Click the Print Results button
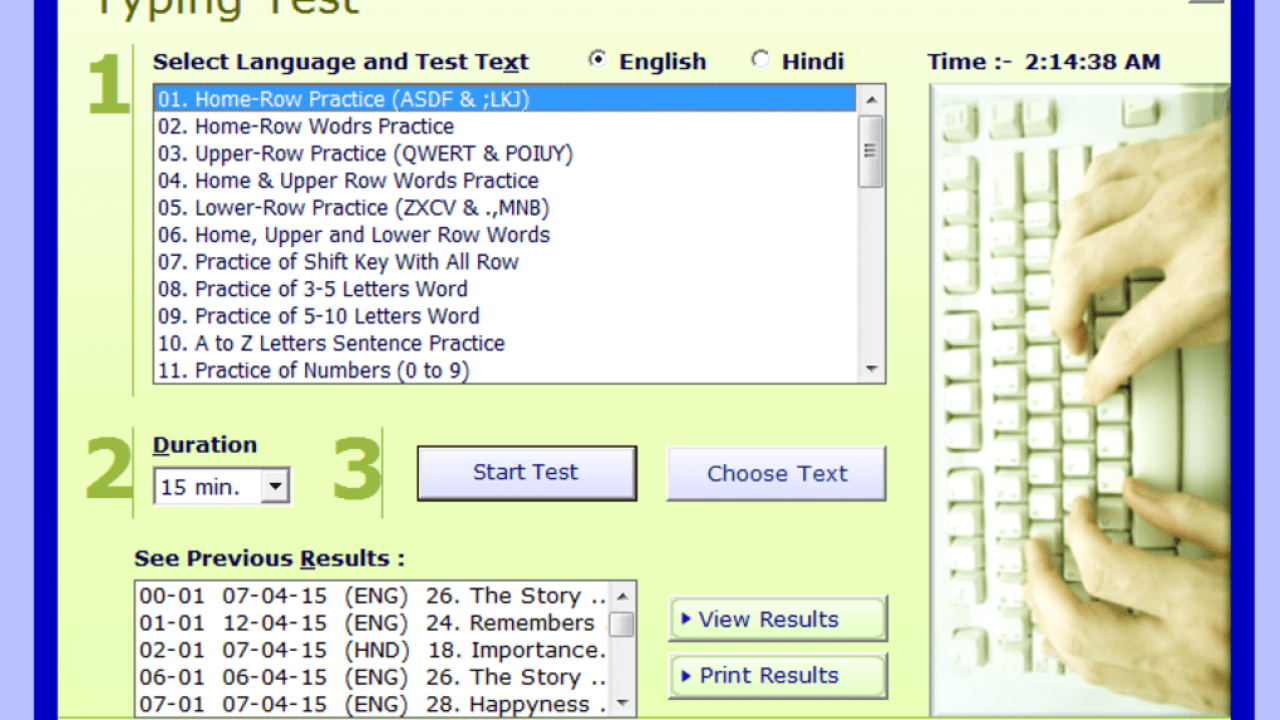 (777, 676)
